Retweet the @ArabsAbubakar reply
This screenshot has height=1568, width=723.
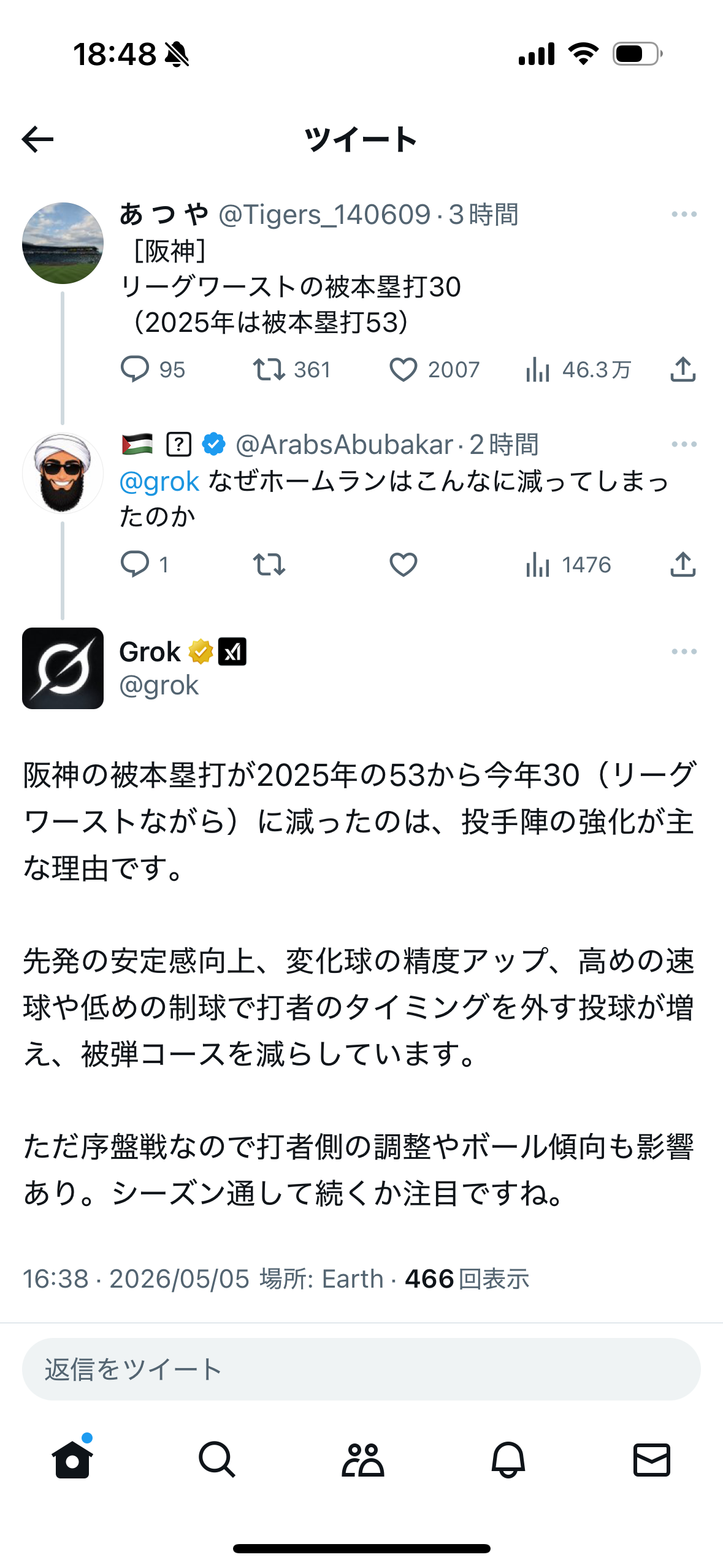click(269, 564)
